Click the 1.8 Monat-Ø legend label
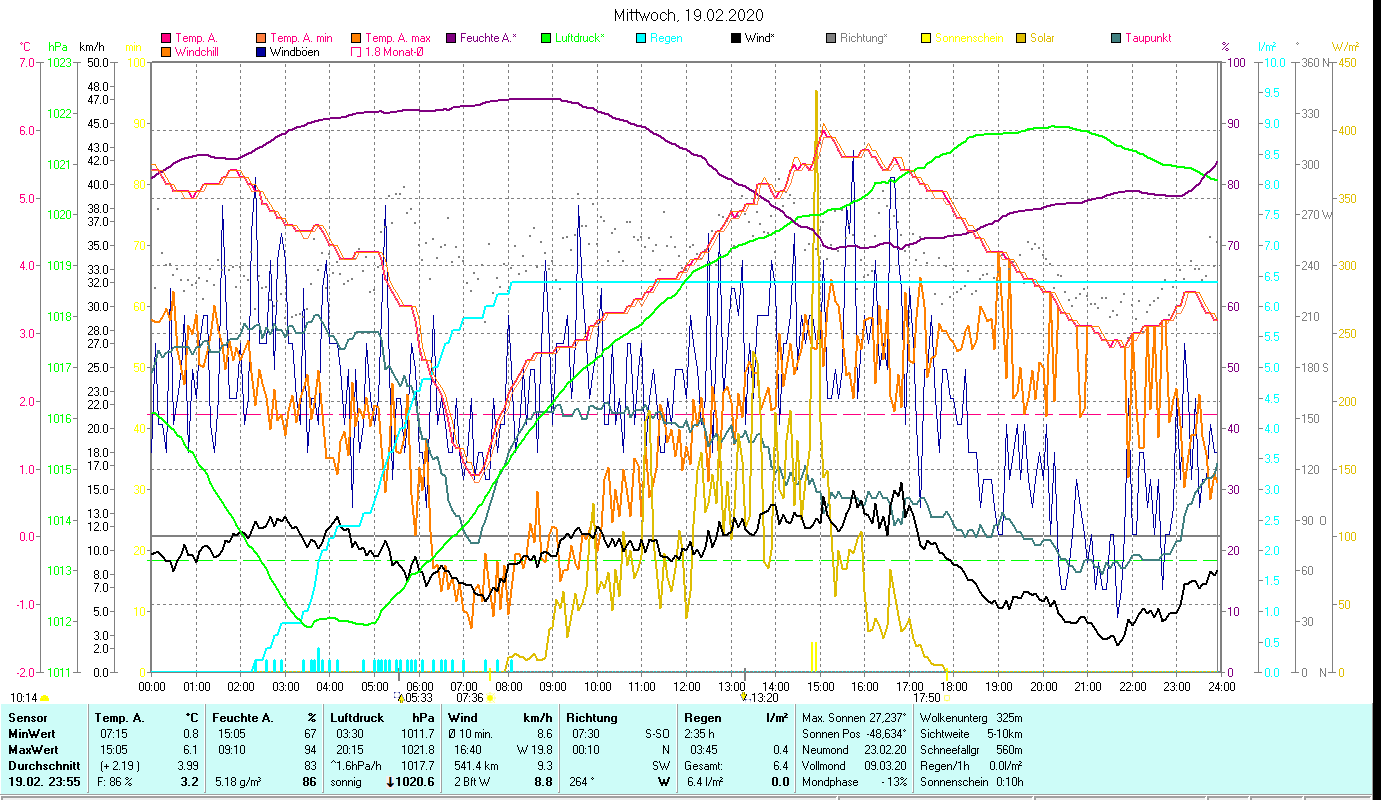This screenshot has height=800, width=1381. [x=393, y=51]
